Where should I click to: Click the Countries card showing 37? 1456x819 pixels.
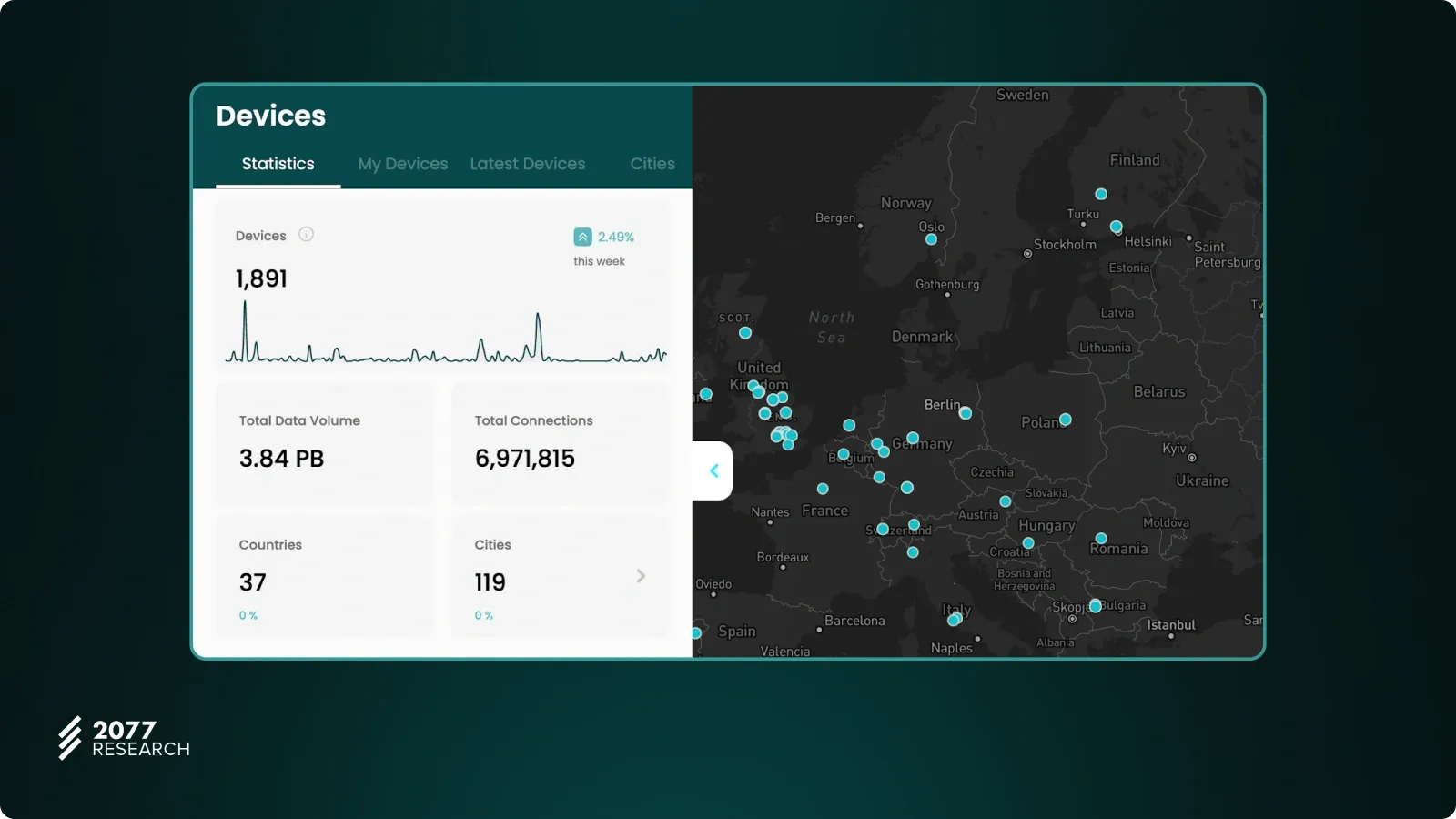[325, 576]
